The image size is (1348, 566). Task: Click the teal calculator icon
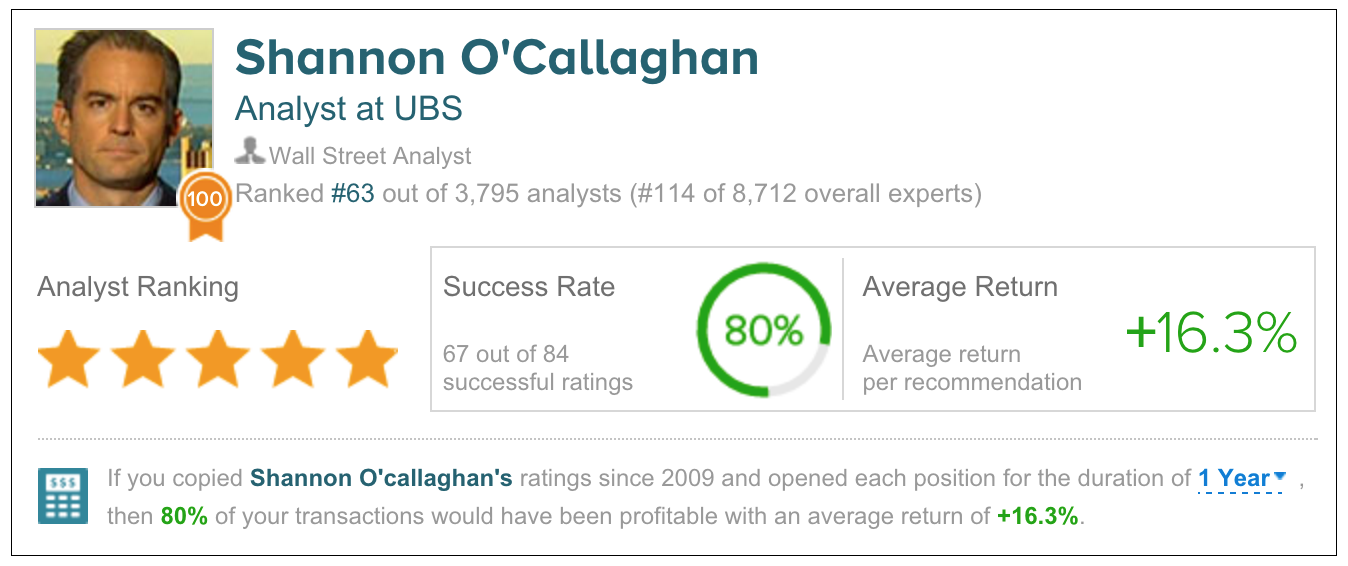(63, 495)
